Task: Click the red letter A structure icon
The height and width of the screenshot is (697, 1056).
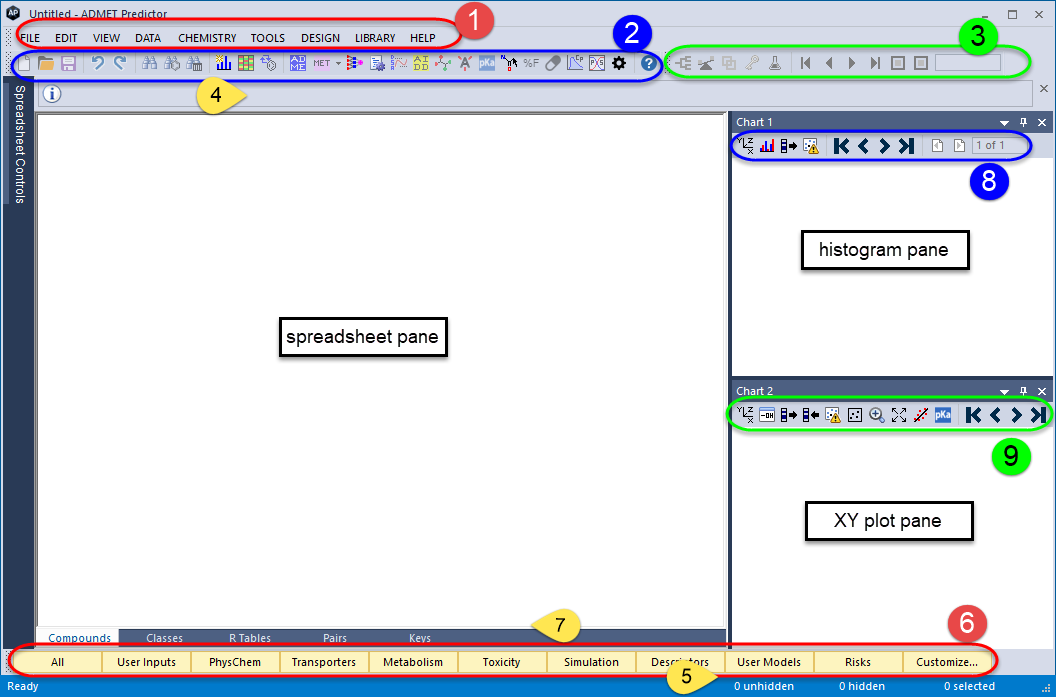Action: point(465,63)
